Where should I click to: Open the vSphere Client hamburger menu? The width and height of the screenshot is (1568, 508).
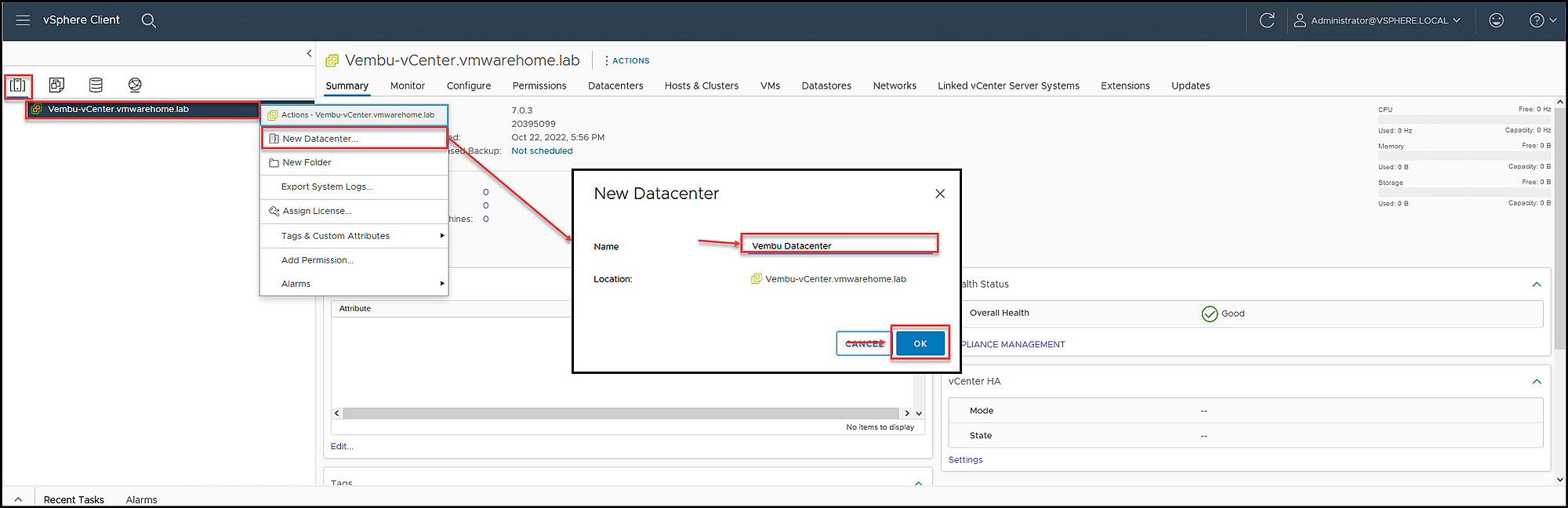pyautogui.click(x=23, y=20)
